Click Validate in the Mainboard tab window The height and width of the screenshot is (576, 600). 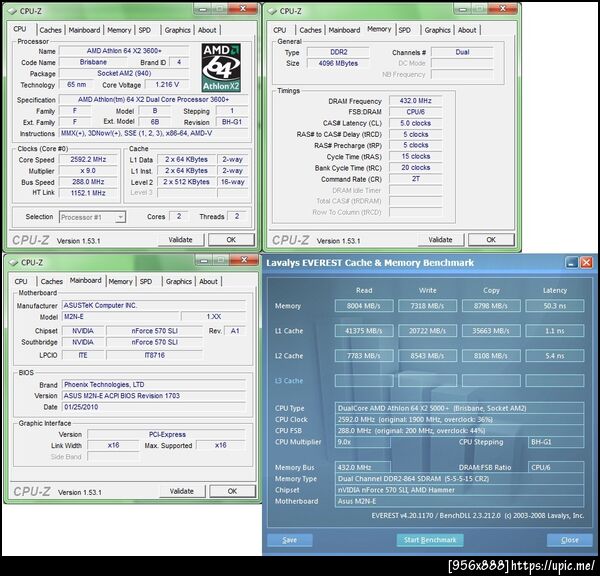click(x=182, y=491)
